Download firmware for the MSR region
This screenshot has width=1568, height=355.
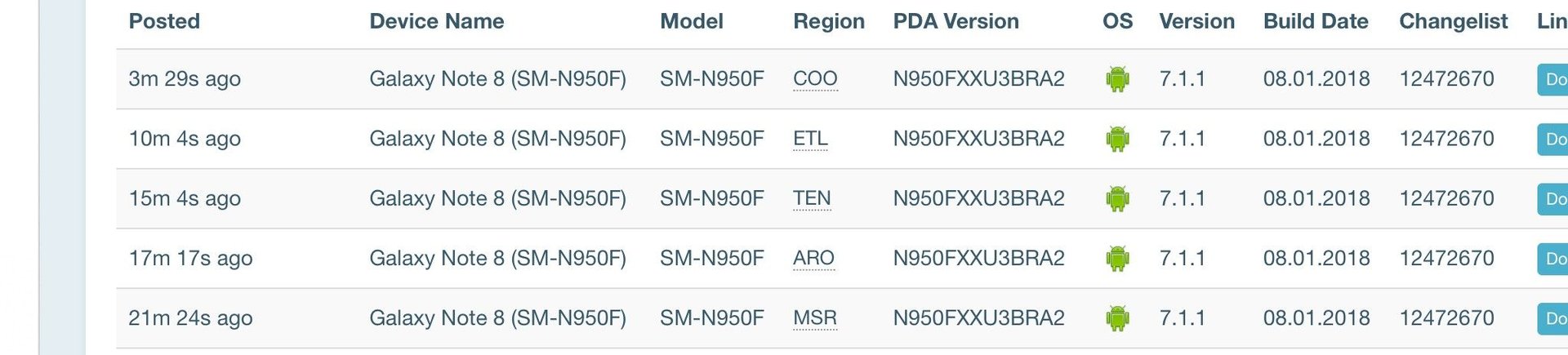(x=1552, y=318)
